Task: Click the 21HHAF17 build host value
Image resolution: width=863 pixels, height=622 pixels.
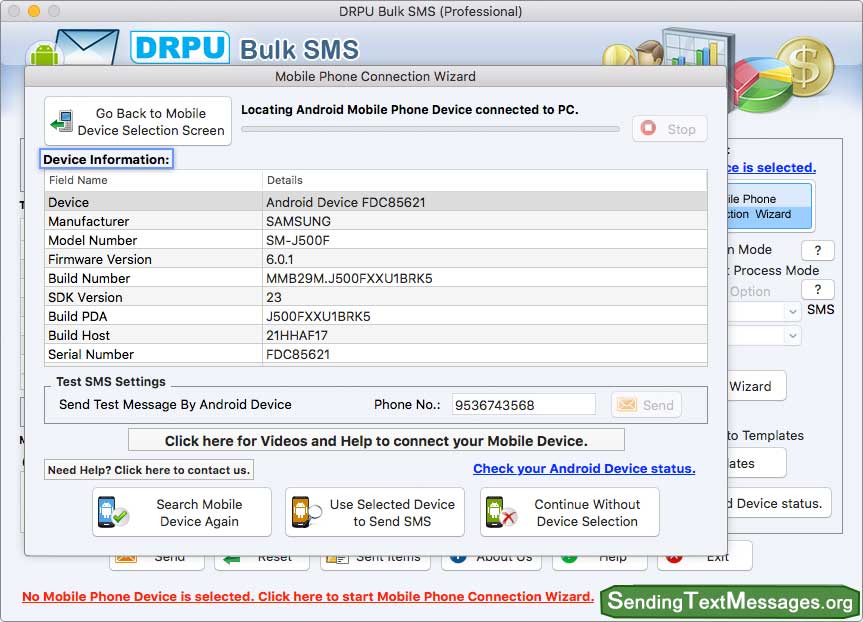Action: point(297,335)
